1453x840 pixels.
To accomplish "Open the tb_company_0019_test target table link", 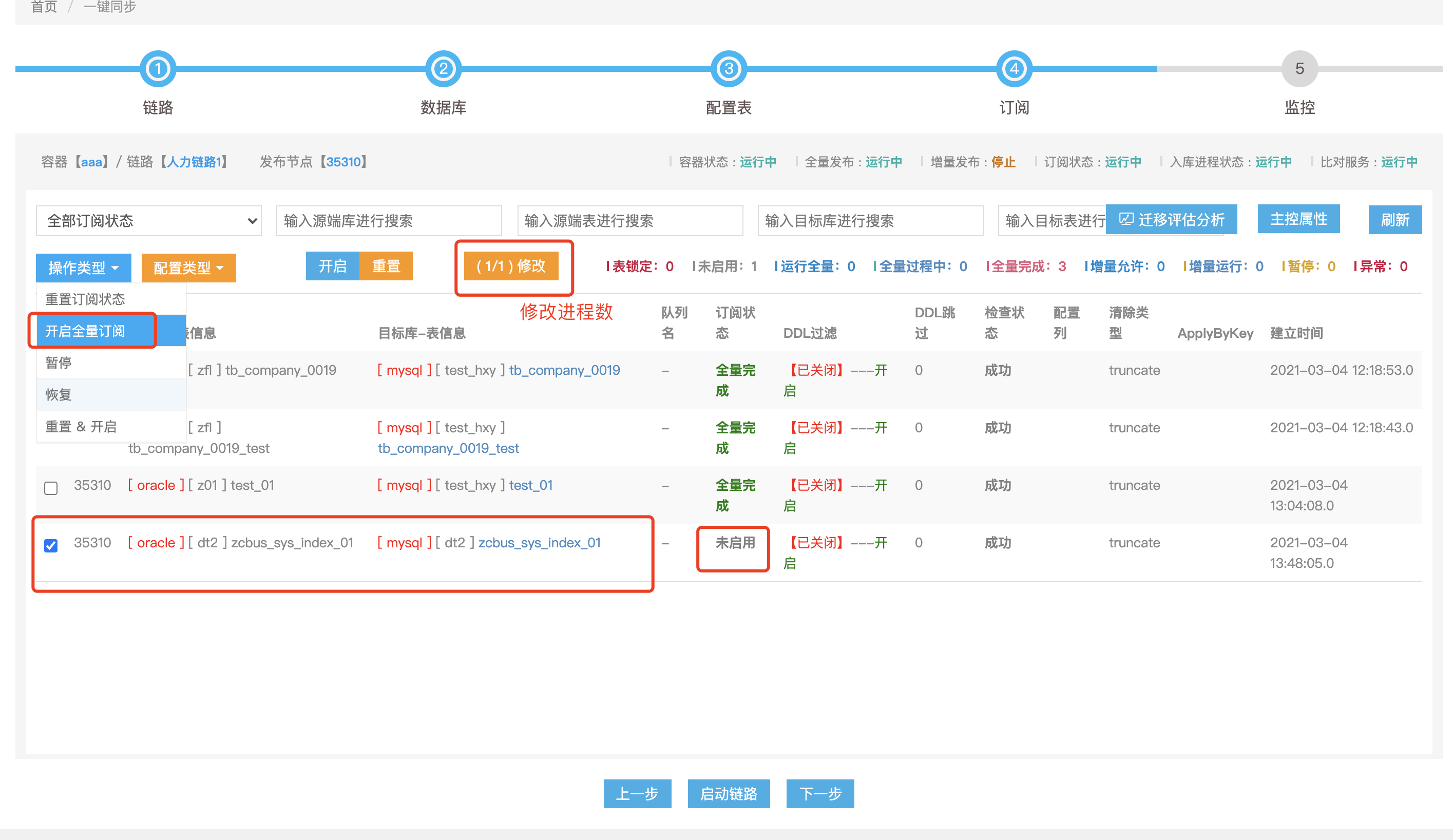I will pos(448,449).
